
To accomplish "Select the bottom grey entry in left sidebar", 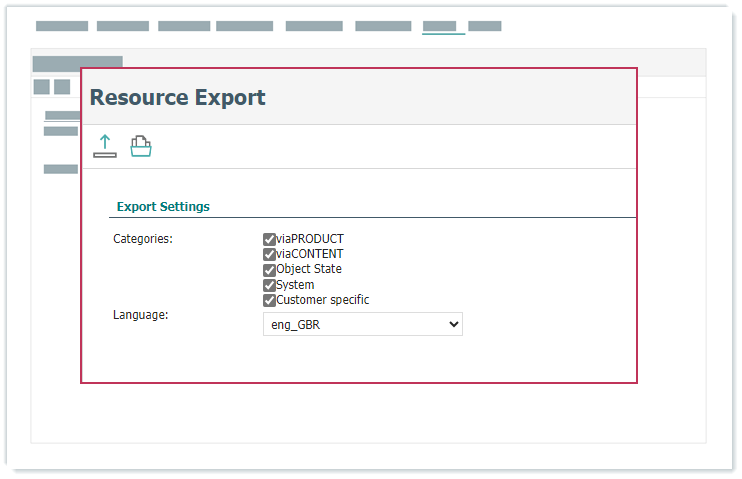I will (61, 169).
